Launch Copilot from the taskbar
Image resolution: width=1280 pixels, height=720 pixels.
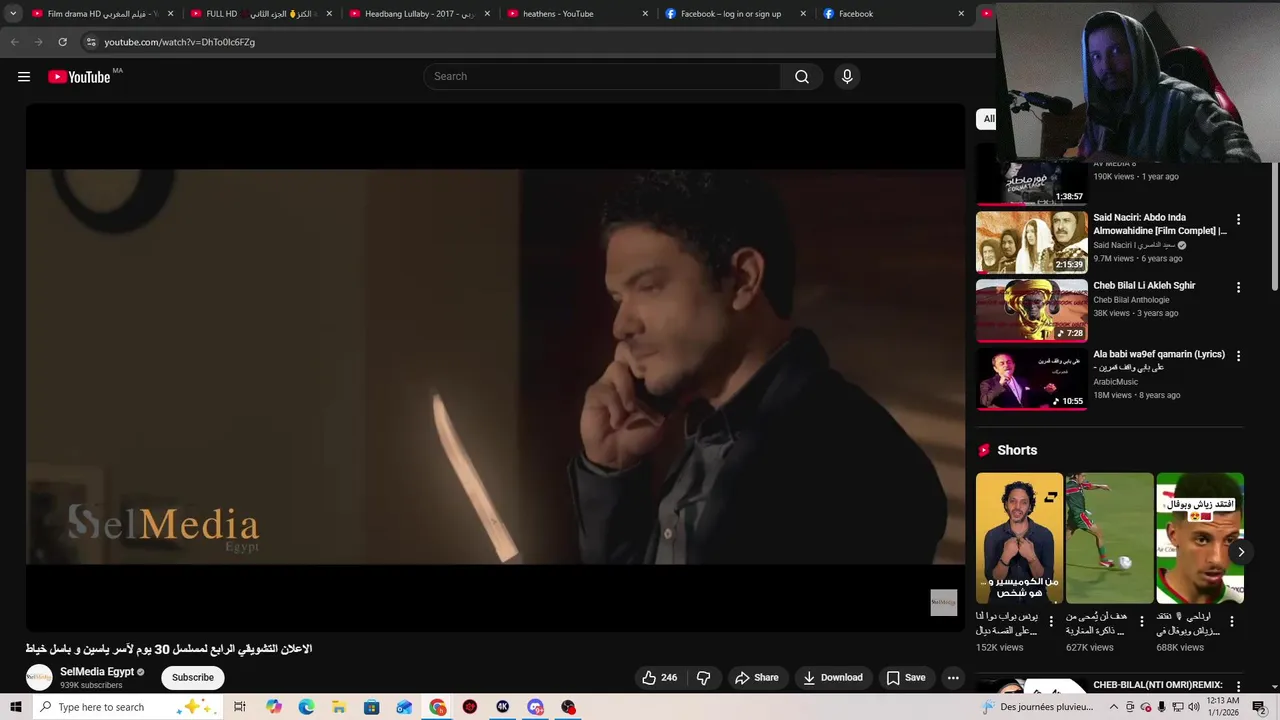(x=274, y=707)
